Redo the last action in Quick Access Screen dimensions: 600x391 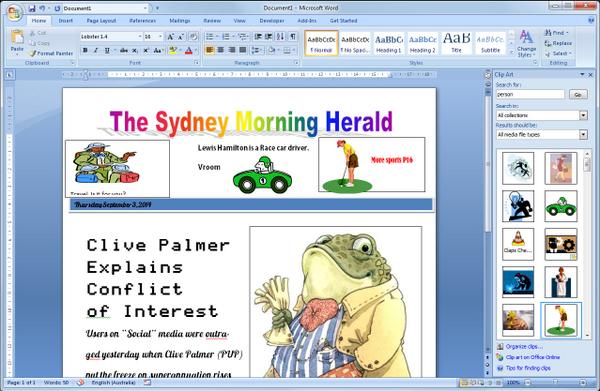[x=57, y=8]
